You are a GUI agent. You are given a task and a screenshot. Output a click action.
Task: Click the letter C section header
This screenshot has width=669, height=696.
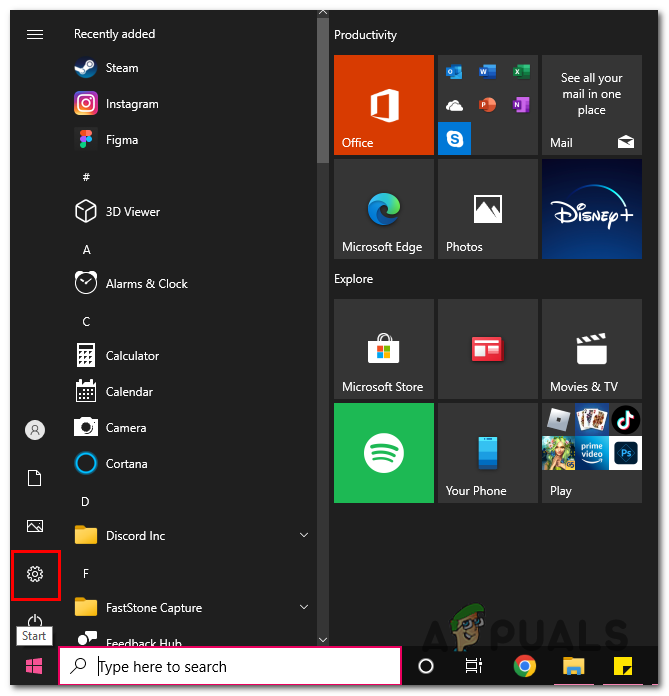pyautogui.click(x=87, y=321)
